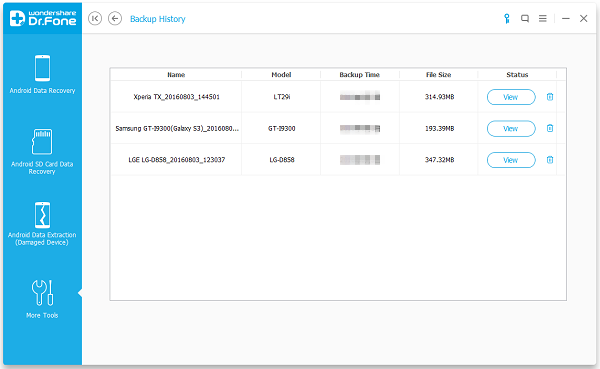Sort by File Size column header
This screenshot has height=369, width=600.
[x=439, y=75]
